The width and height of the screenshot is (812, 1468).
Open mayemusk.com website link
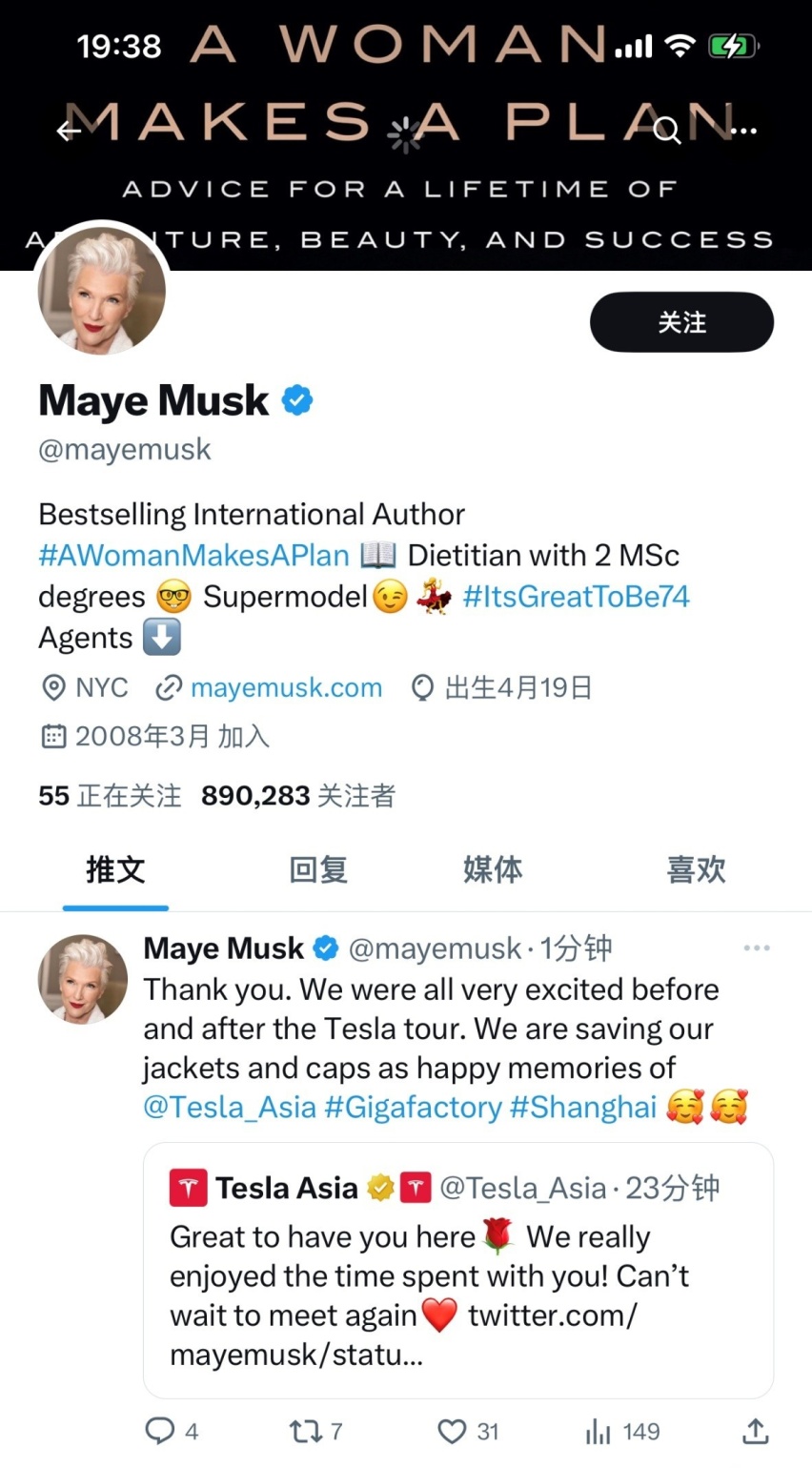pos(286,687)
